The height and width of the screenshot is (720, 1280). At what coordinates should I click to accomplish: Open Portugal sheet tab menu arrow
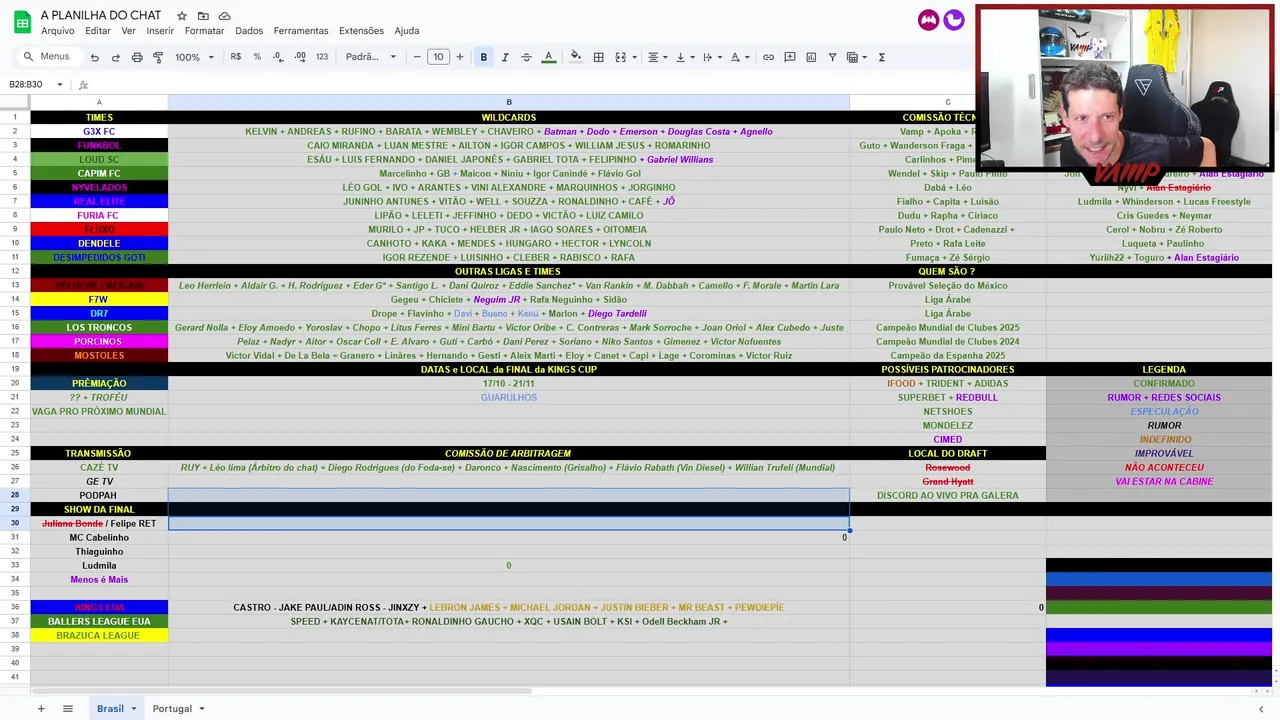pyautogui.click(x=201, y=709)
